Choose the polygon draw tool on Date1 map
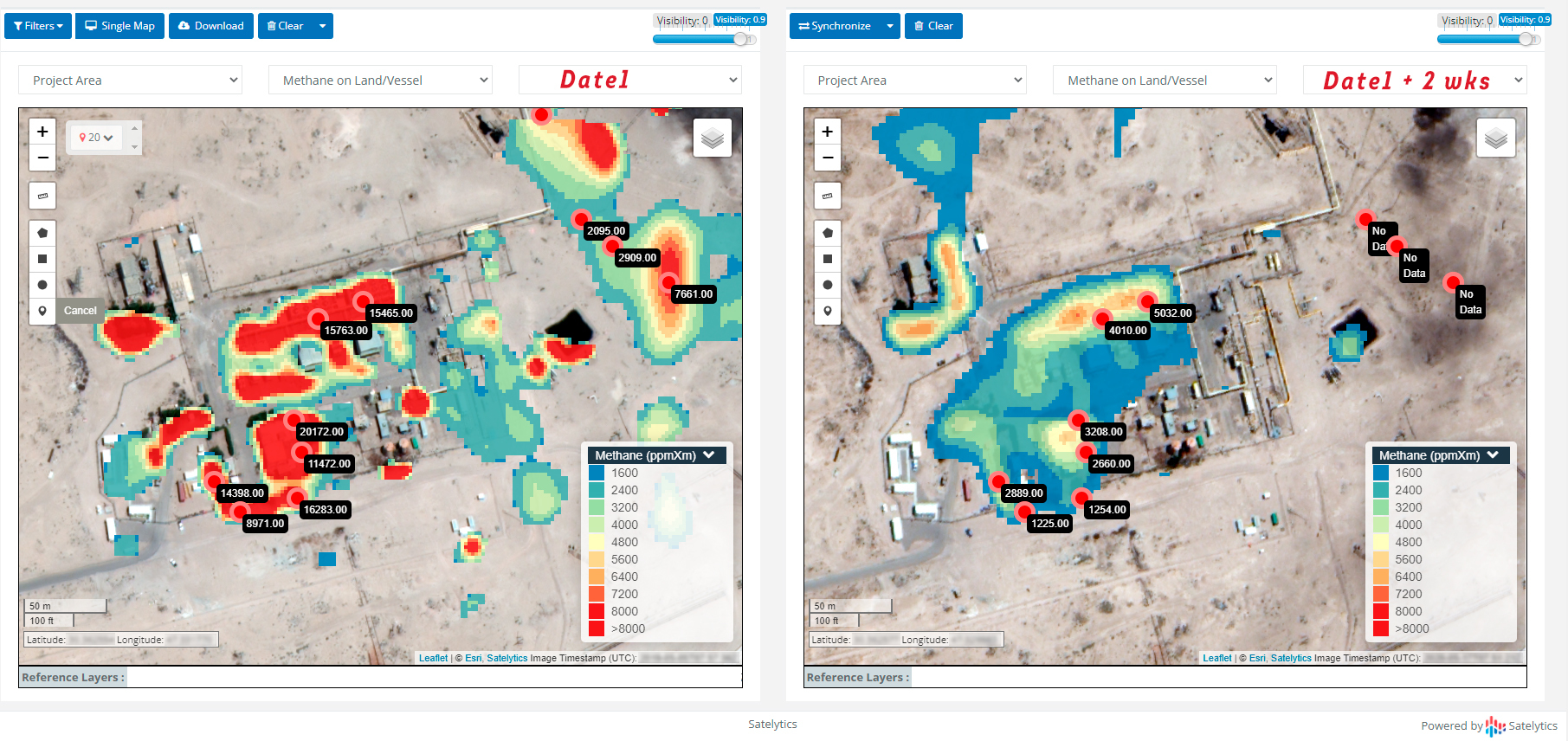1568x741 pixels. pos(42,233)
